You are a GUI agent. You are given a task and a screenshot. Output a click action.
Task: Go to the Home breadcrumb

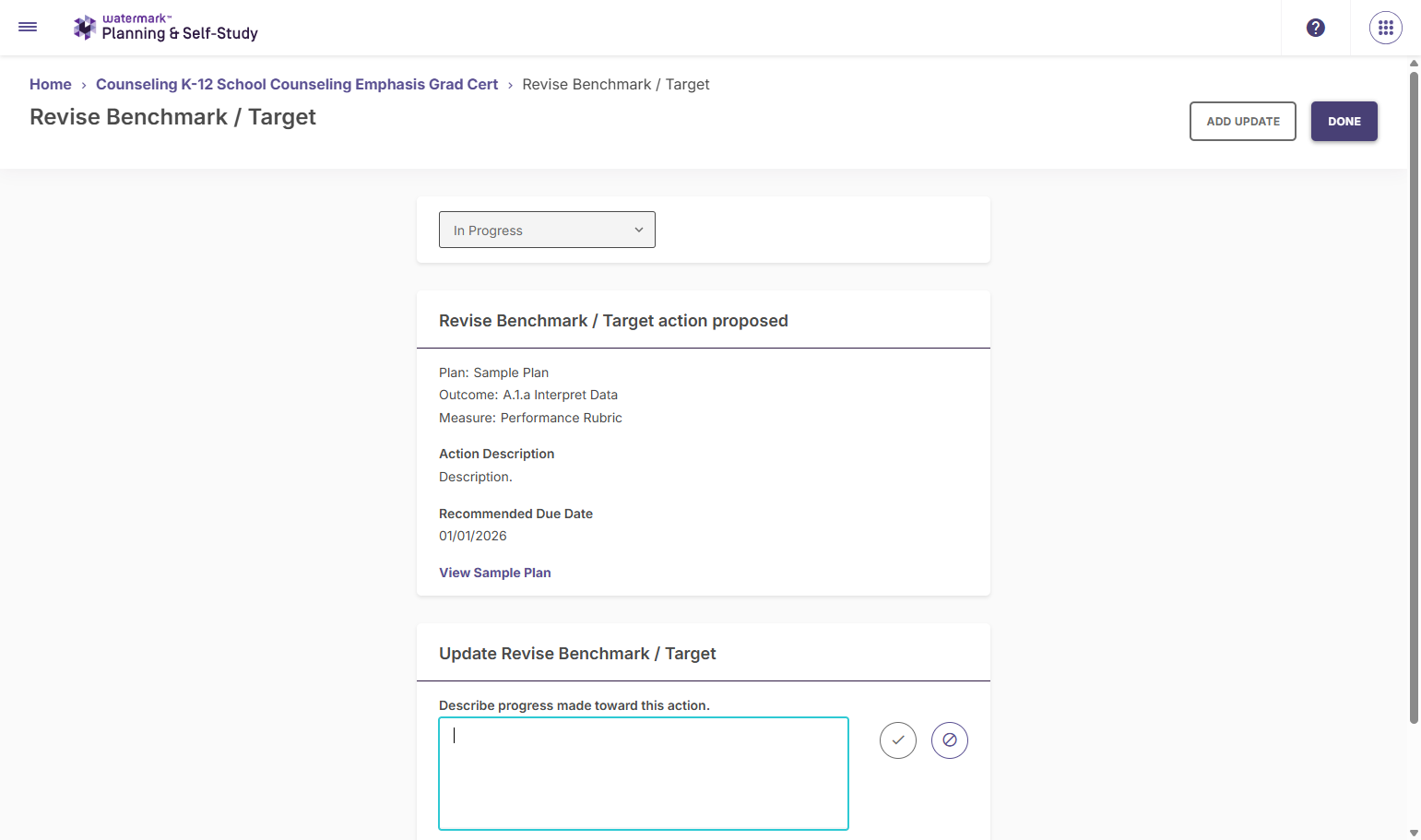click(51, 84)
